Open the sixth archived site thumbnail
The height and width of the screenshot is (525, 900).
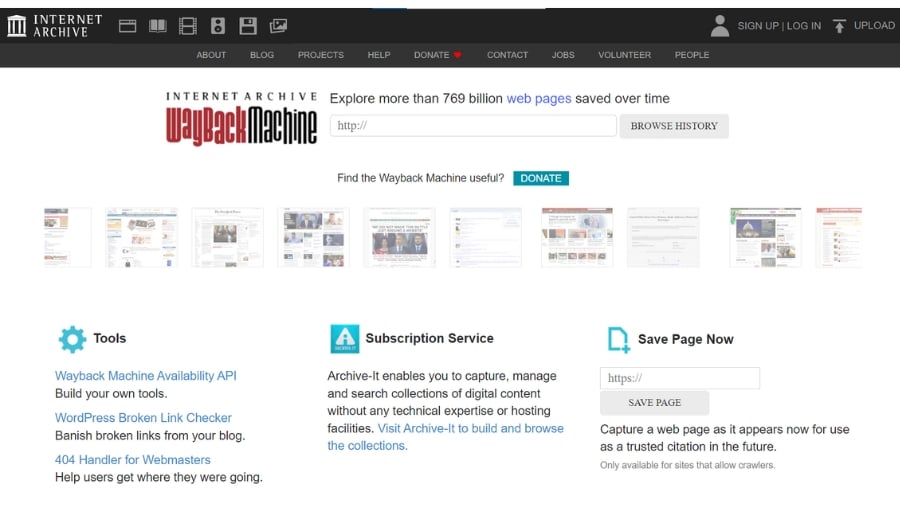tap(486, 238)
